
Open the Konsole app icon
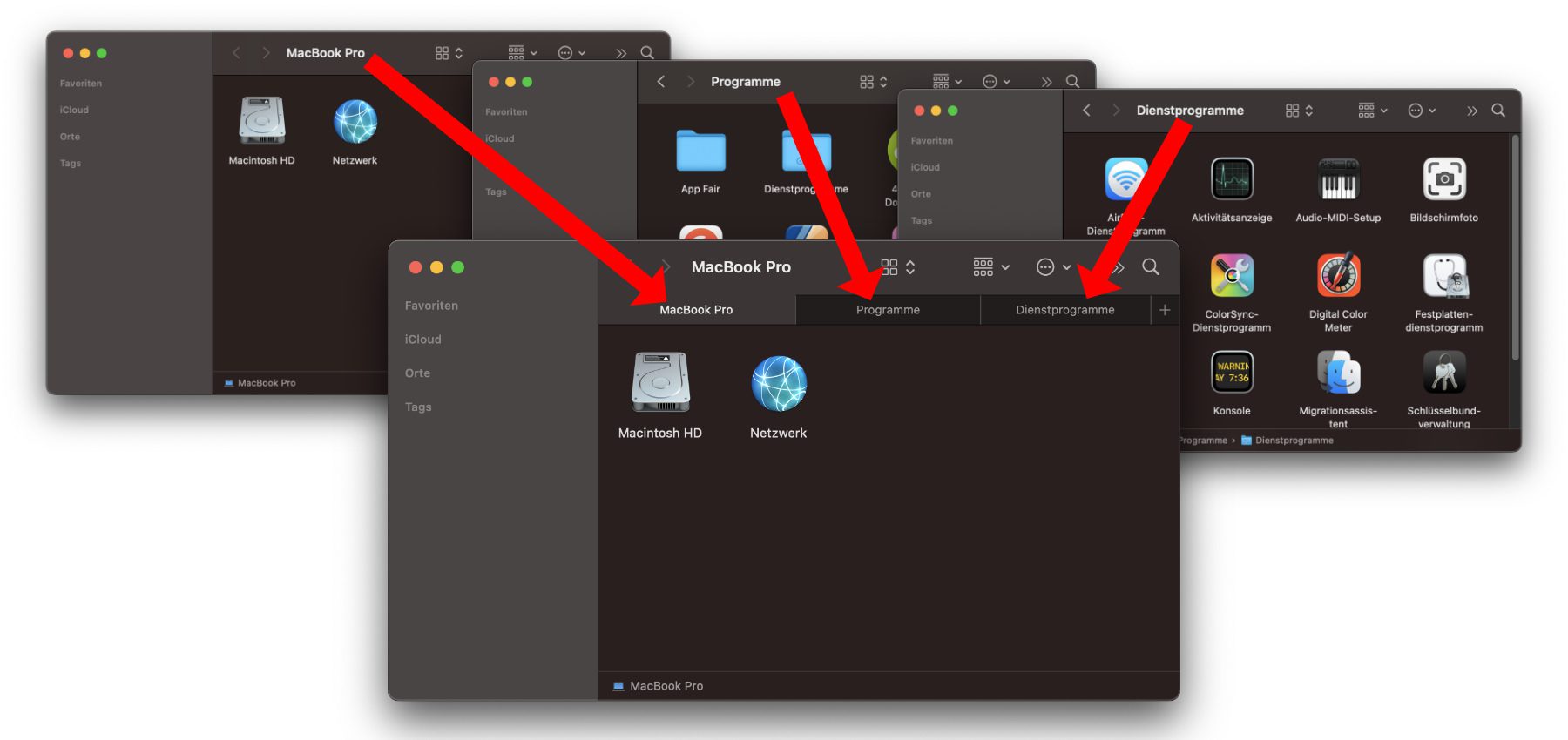pyautogui.click(x=1231, y=373)
